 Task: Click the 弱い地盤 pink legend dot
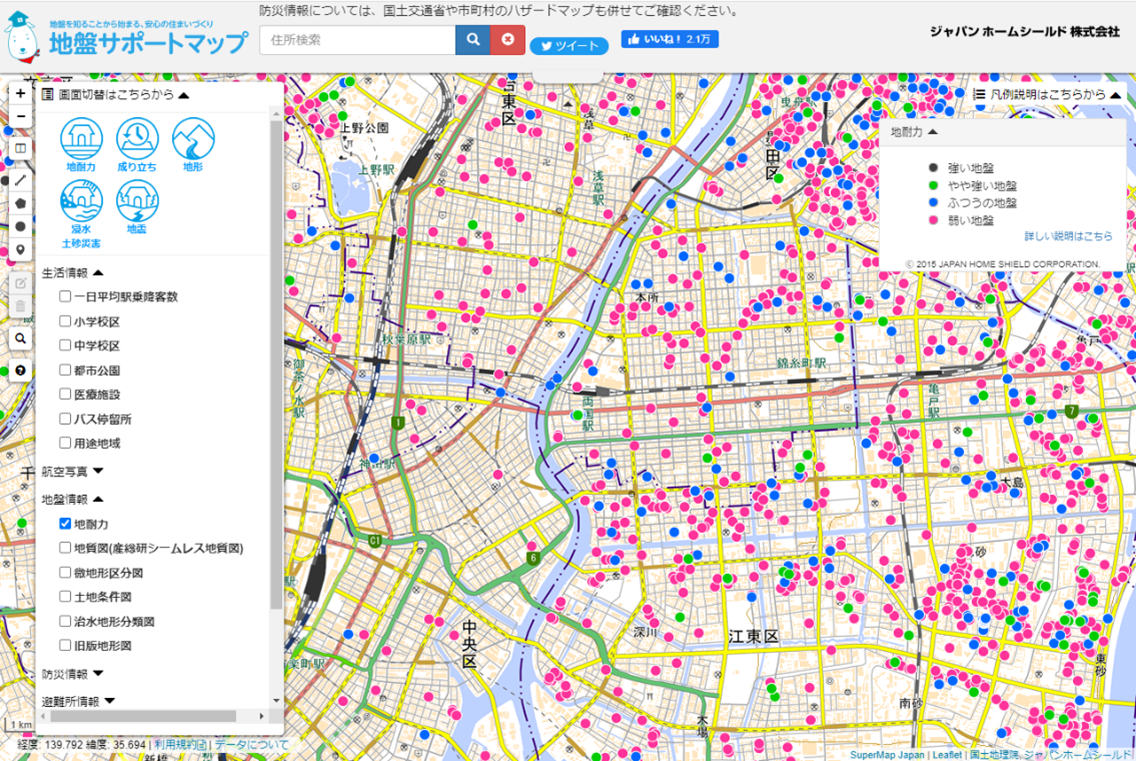click(x=933, y=220)
